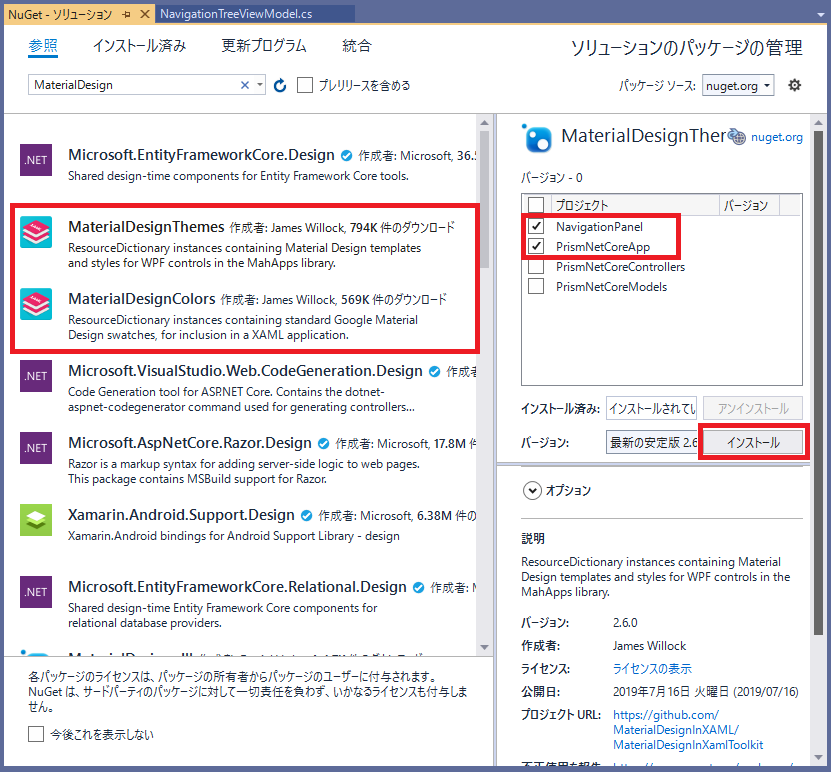Screen dimensions: 831x772
Task: Check the 今後これを表示しない checkbox
Action: tap(36, 734)
